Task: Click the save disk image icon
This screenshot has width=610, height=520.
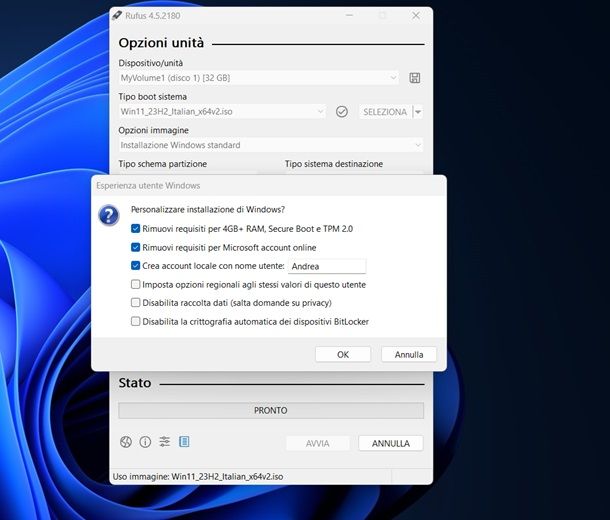Action: coord(415,78)
